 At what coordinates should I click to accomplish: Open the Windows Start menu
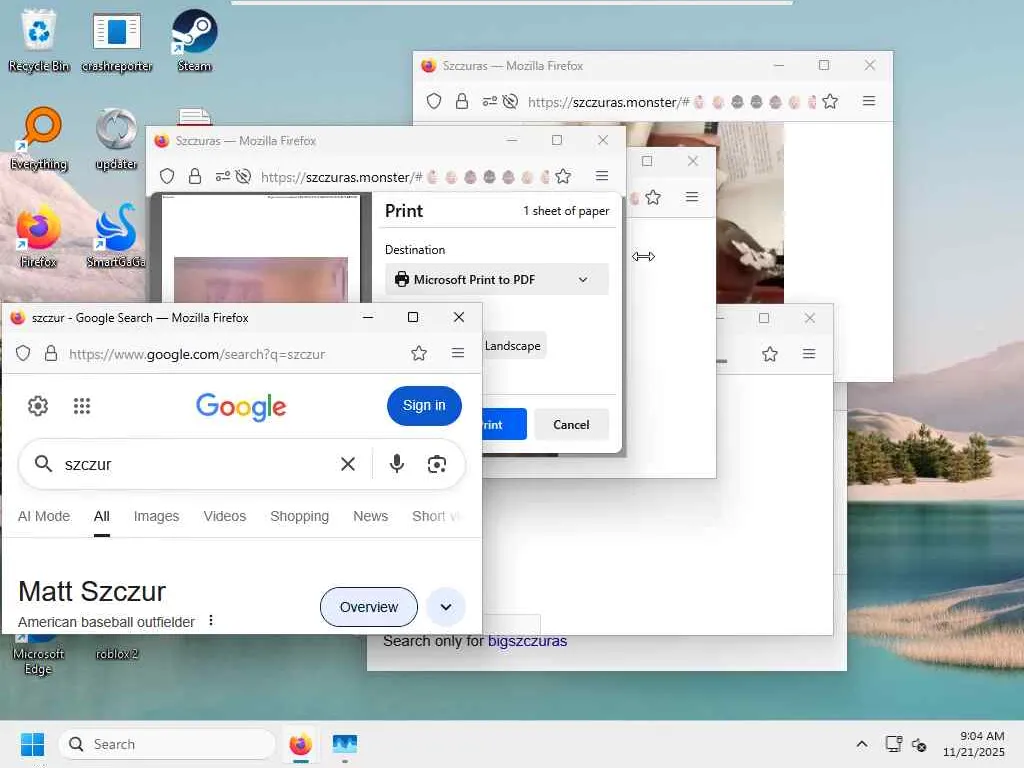(33, 744)
